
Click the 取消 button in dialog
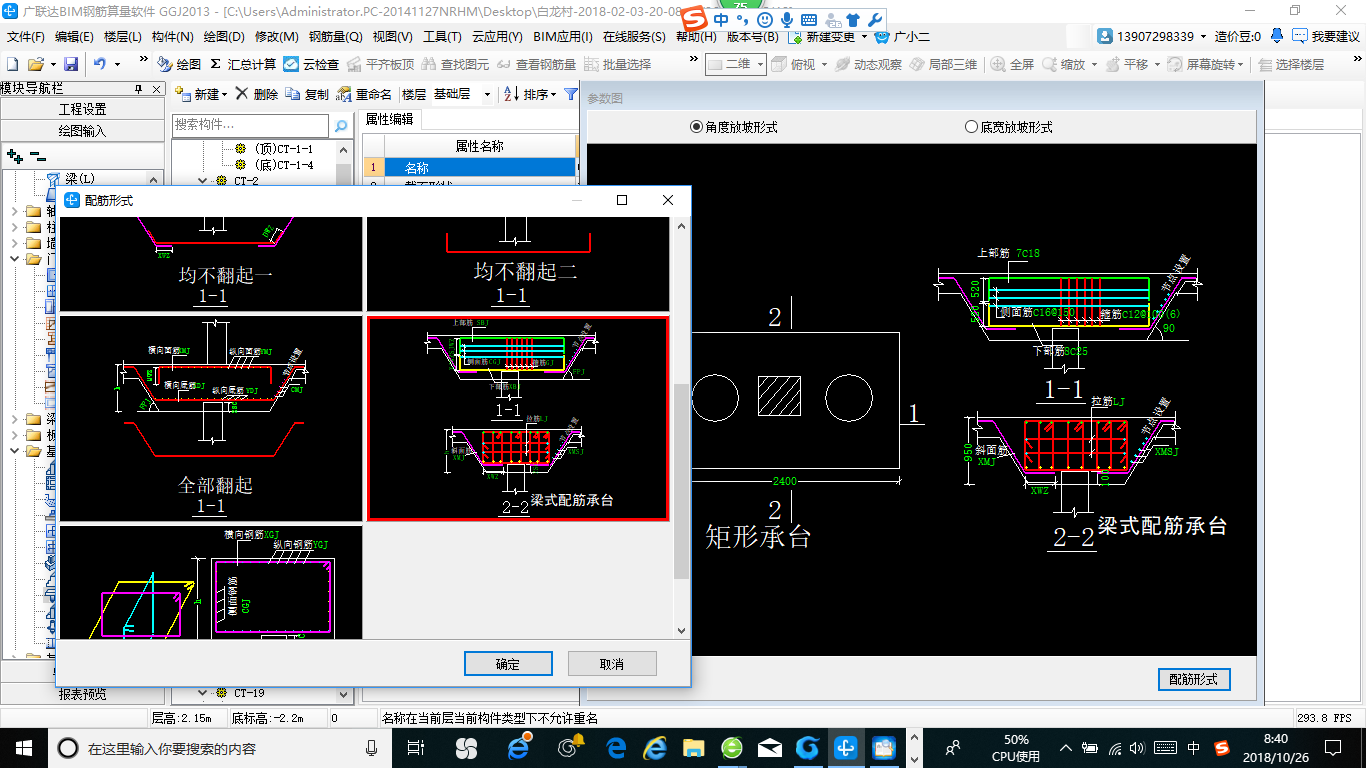[612, 664]
